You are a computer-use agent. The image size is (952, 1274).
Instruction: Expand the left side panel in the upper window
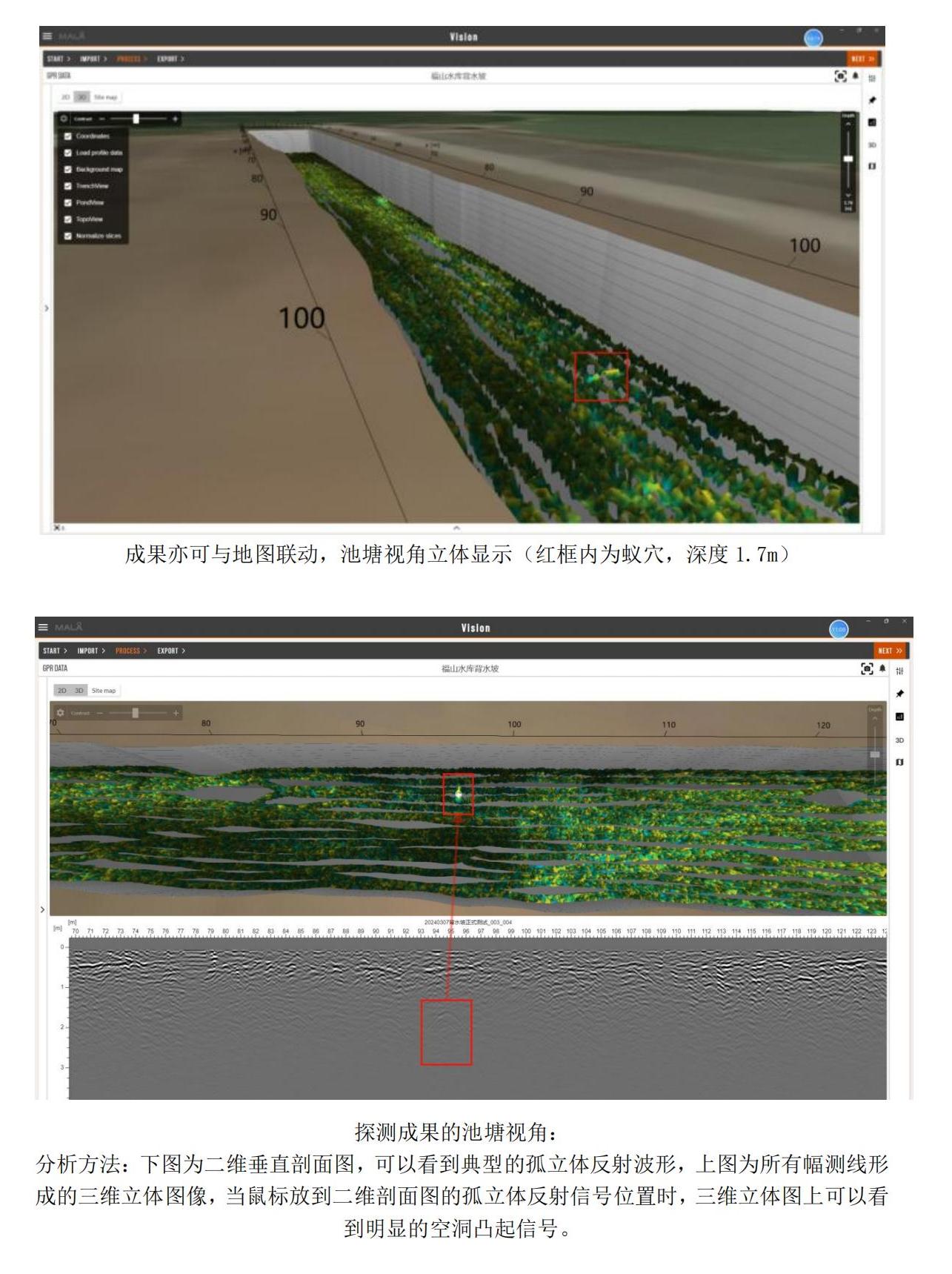pos(46,308)
